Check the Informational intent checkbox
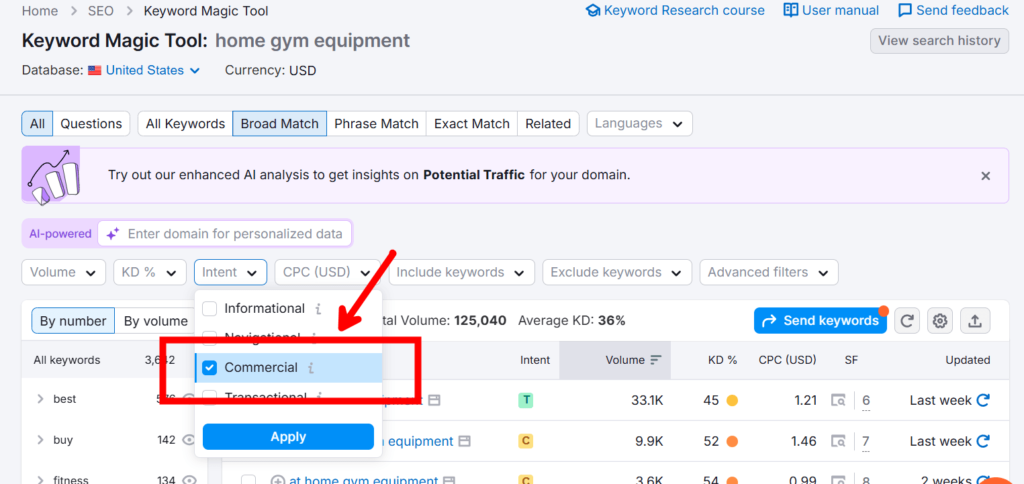The image size is (1024, 484). click(x=210, y=308)
